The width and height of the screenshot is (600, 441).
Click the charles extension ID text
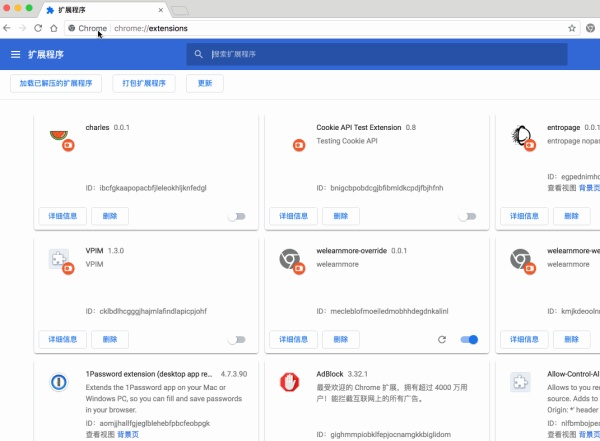click(x=146, y=188)
